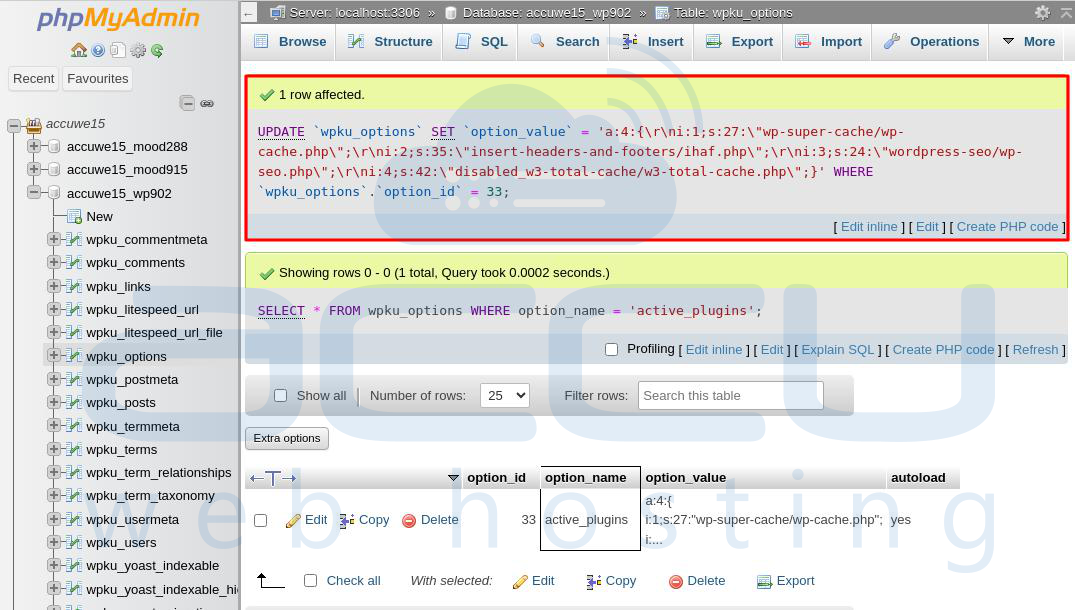Open the SQL tab

point(481,41)
